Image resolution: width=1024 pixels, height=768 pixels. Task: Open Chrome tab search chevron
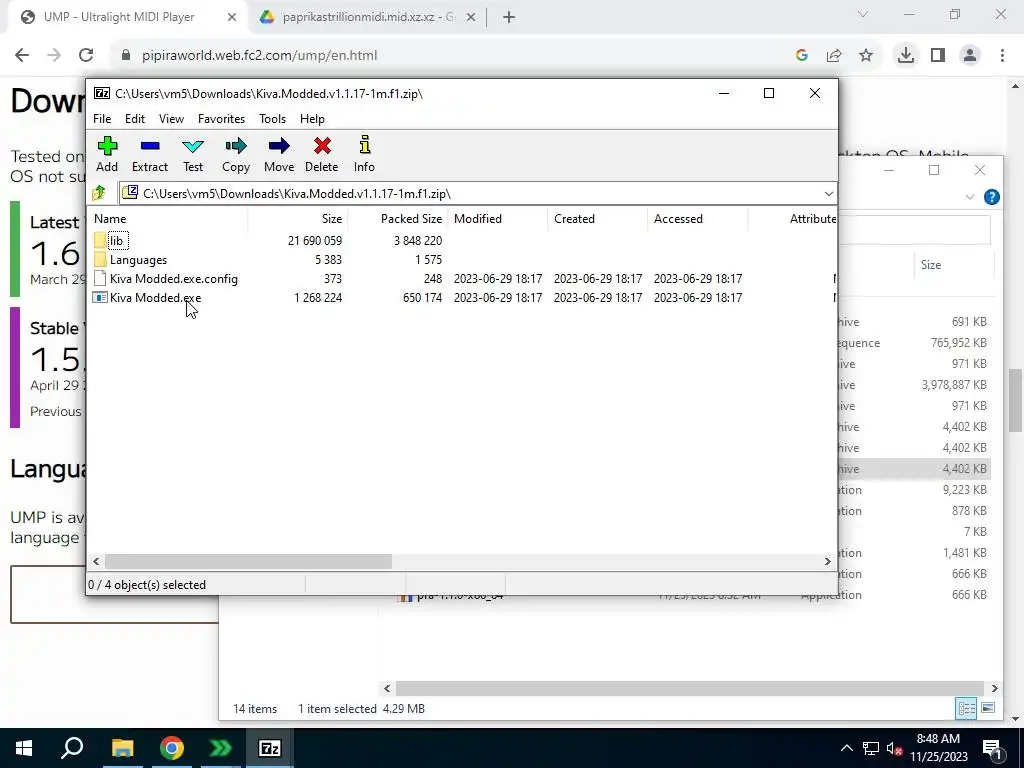pyautogui.click(x=863, y=14)
